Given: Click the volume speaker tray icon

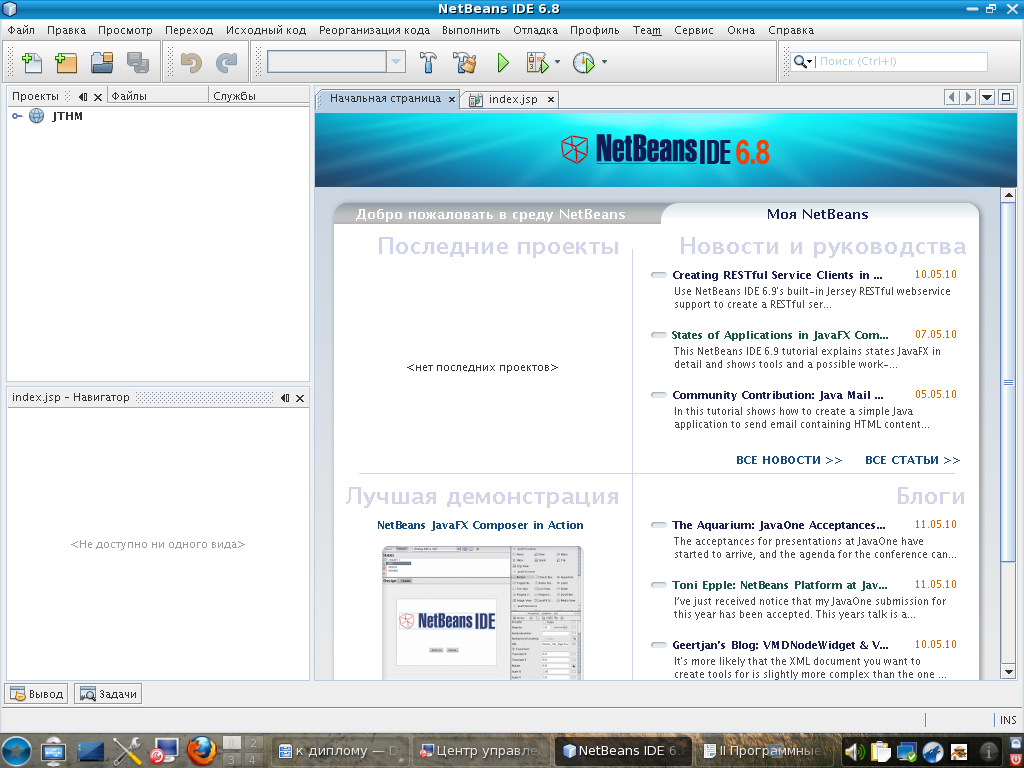Looking at the screenshot, I should (855, 752).
